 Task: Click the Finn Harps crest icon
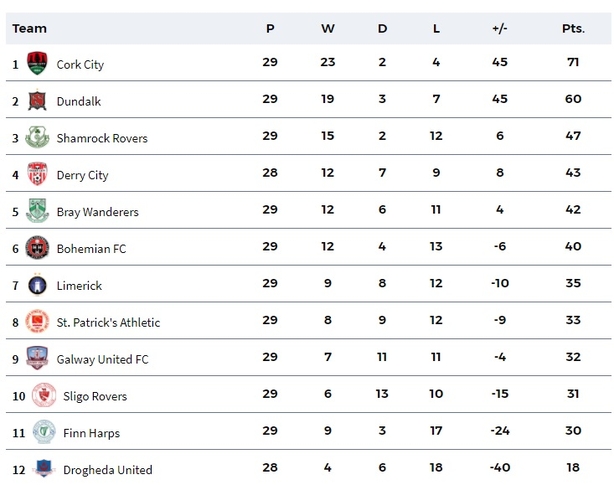(44, 432)
